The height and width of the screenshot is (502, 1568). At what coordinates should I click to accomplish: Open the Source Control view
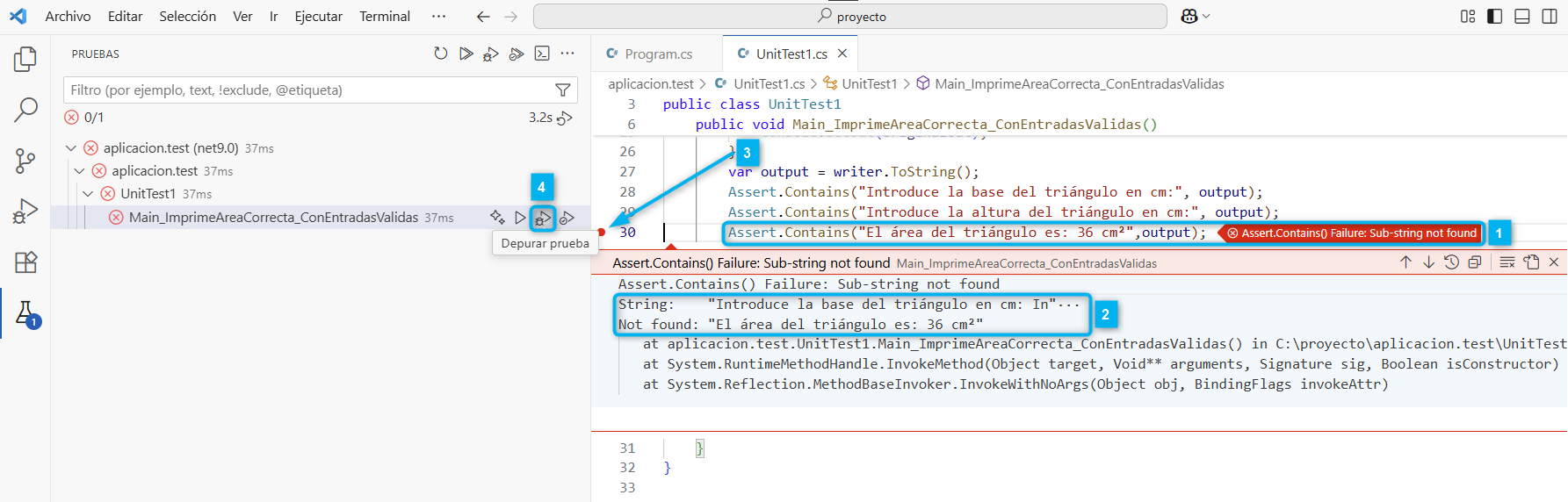(25, 161)
